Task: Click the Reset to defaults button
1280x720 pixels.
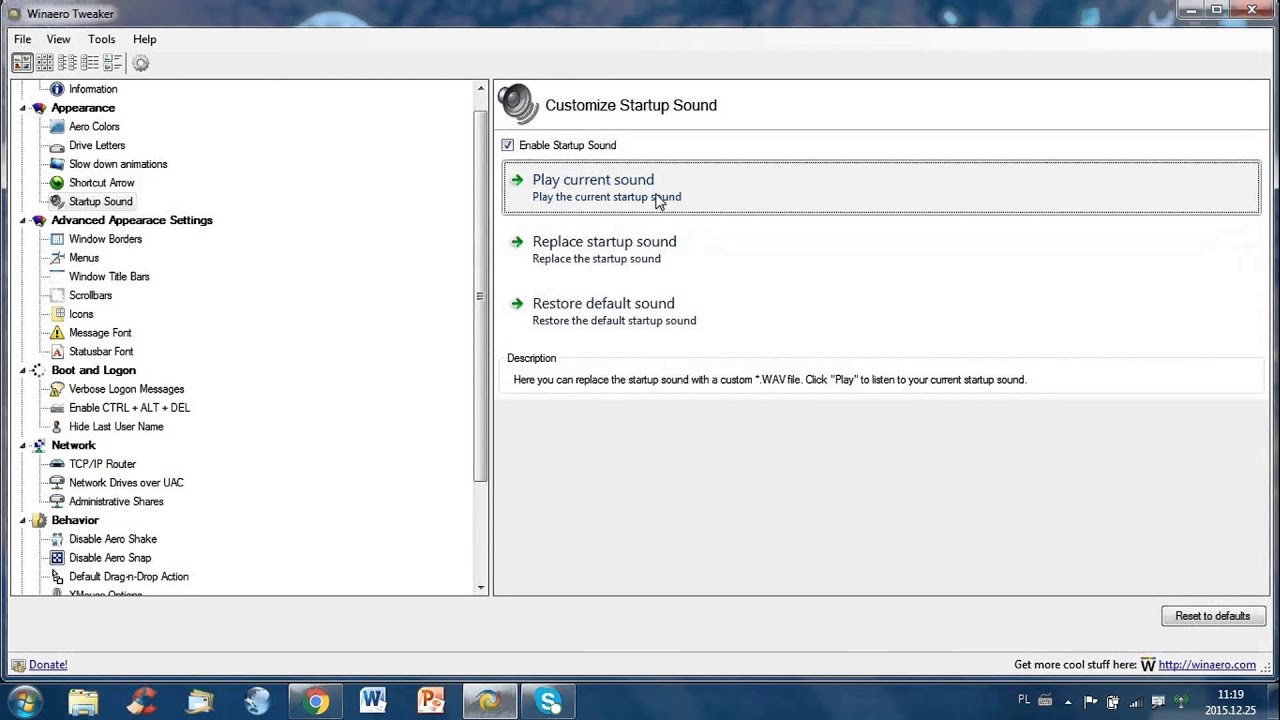Action: tap(1213, 616)
